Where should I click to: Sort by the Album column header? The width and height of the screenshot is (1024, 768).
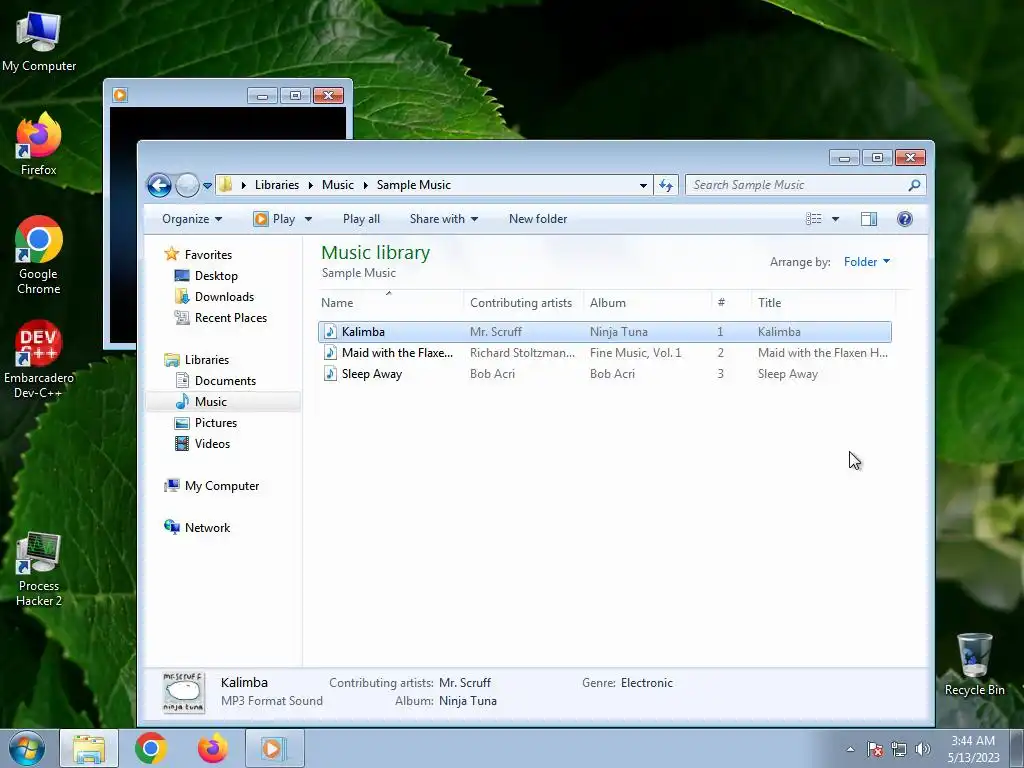pyautogui.click(x=647, y=302)
